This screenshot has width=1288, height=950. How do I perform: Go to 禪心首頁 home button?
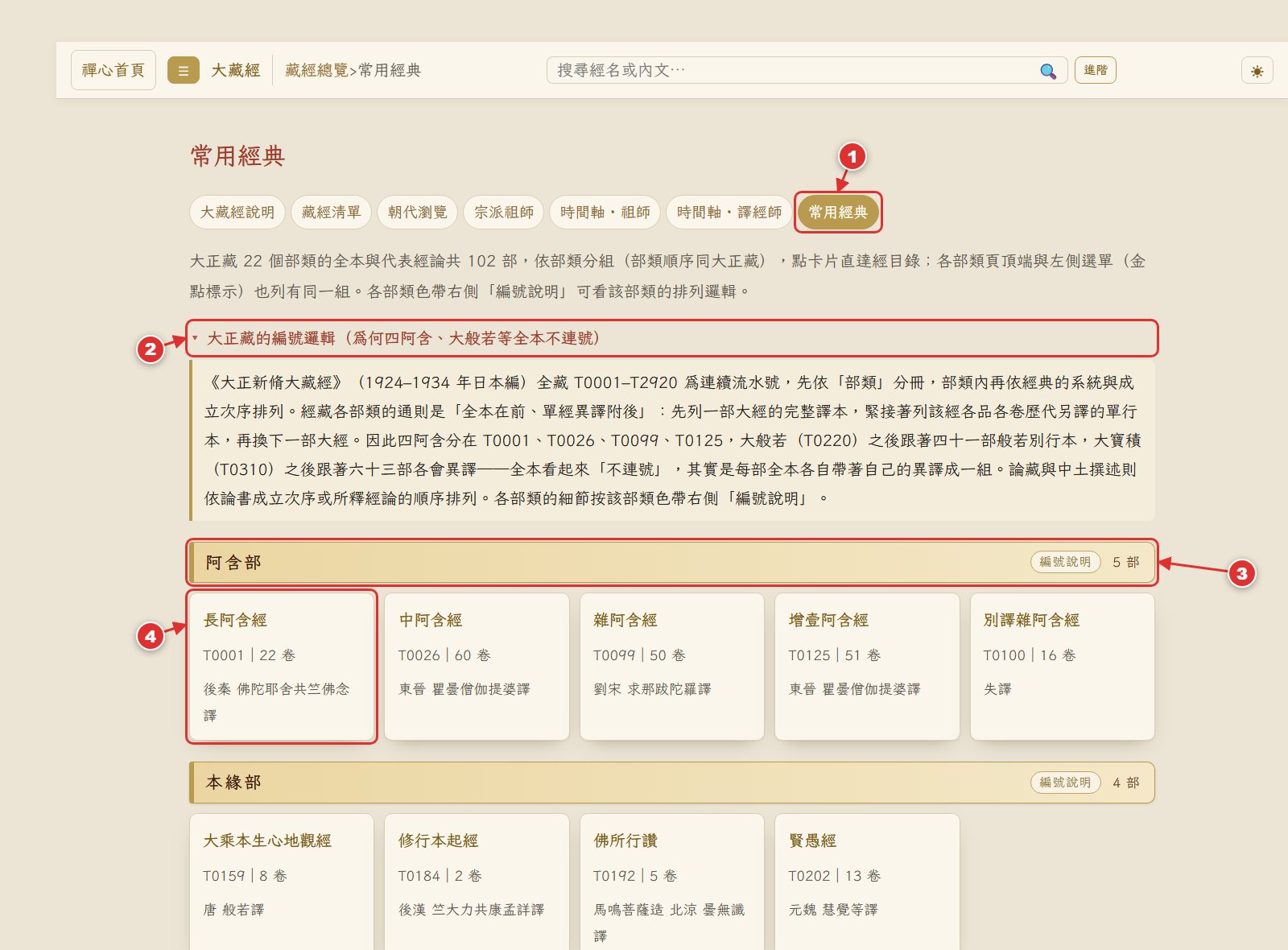(114, 70)
